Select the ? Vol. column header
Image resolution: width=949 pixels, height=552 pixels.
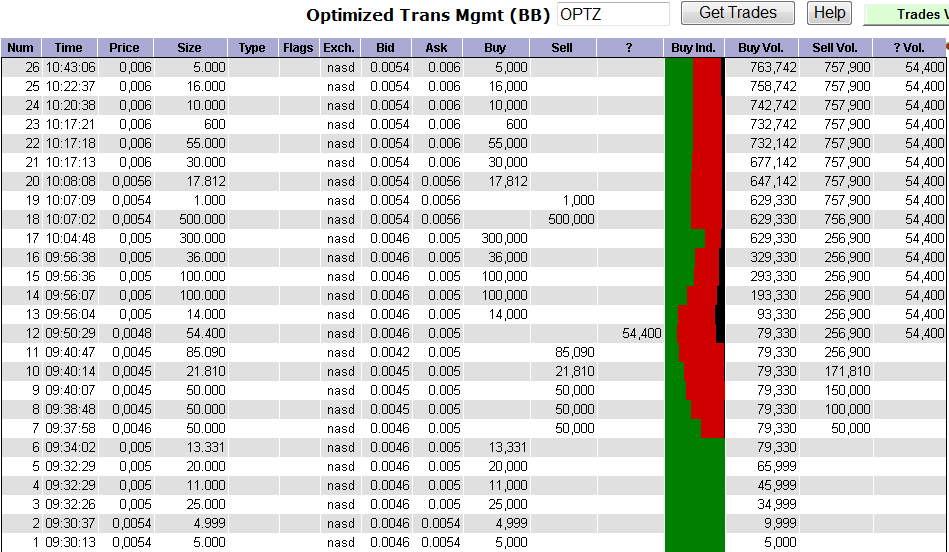point(908,48)
